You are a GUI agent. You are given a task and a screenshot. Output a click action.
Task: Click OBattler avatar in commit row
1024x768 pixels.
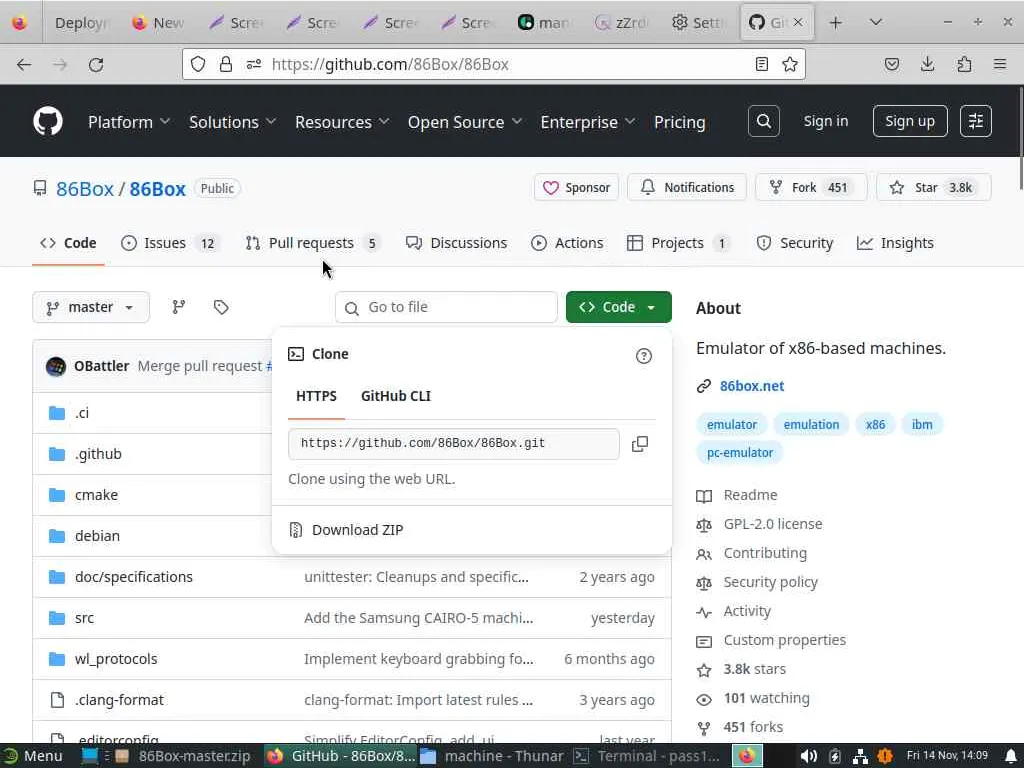click(56, 366)
